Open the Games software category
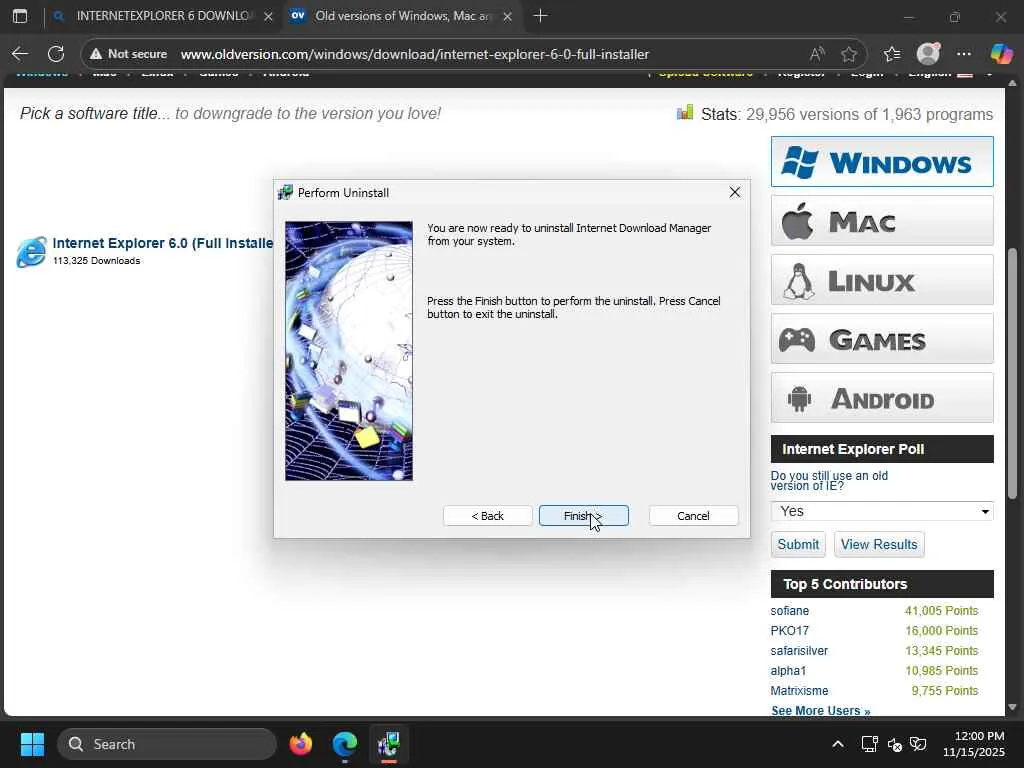The height and width of the screenshot is (768, 1024). pyautogui.click(x=882, y=339)
